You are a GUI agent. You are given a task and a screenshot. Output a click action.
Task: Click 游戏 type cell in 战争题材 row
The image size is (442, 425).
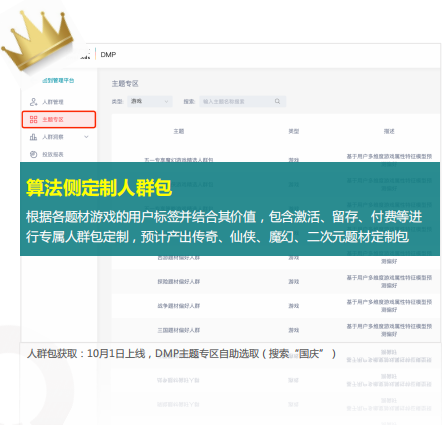point(294,306)
